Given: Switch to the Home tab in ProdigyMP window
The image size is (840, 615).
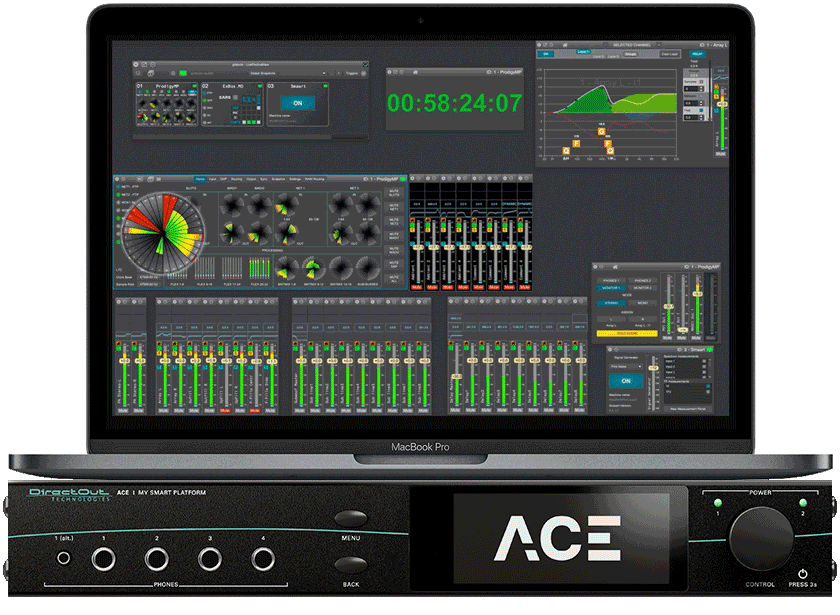Looking at the screenshot, I should point(200,179).
